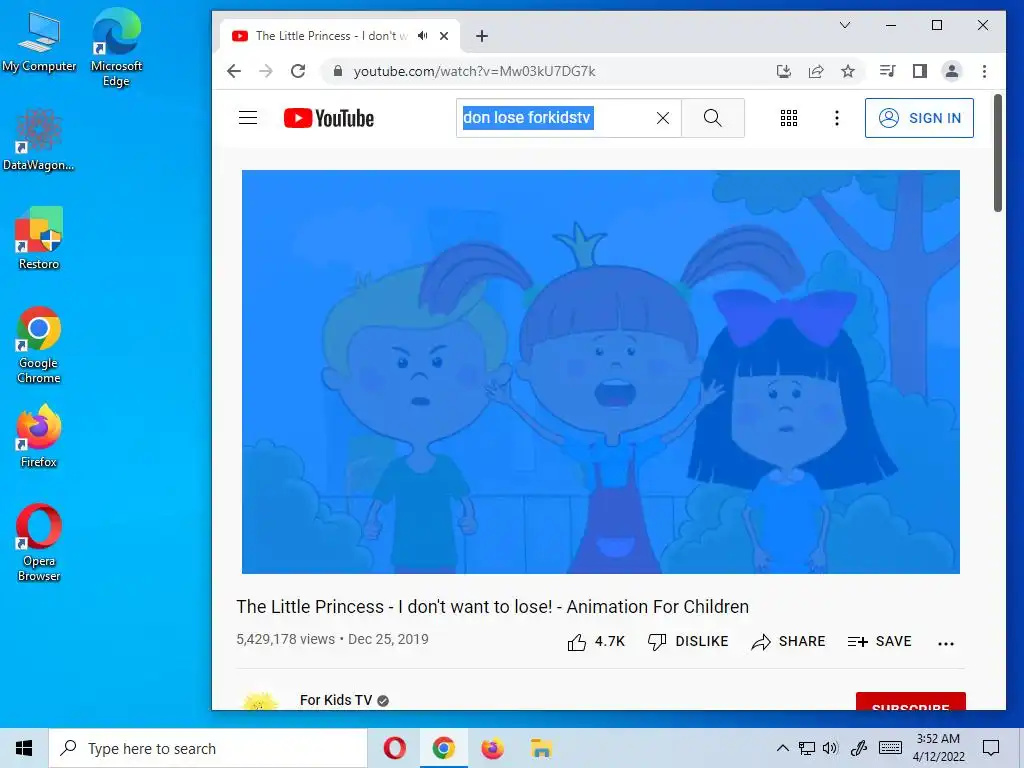The height and width of the screenshot is (768, 1024).
Task: Clear the search box with the X
Action: pos(663,118)
